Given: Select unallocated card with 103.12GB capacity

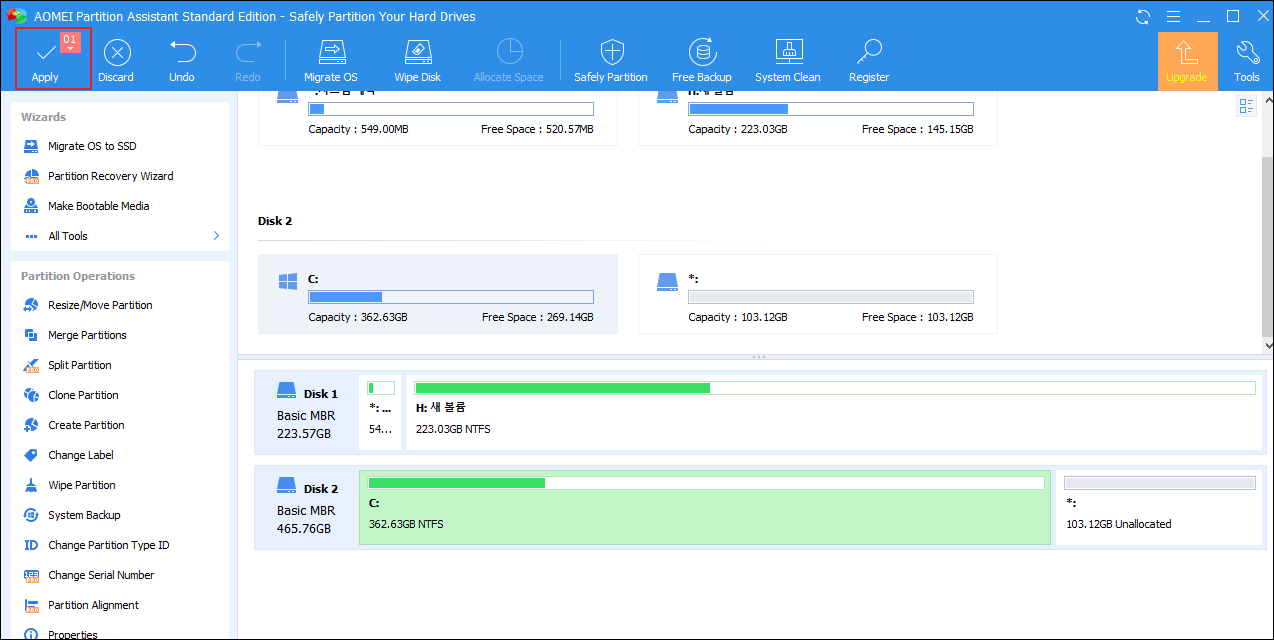Looking at the screenshot, I should pyautogui.click(x=818, y=294).
